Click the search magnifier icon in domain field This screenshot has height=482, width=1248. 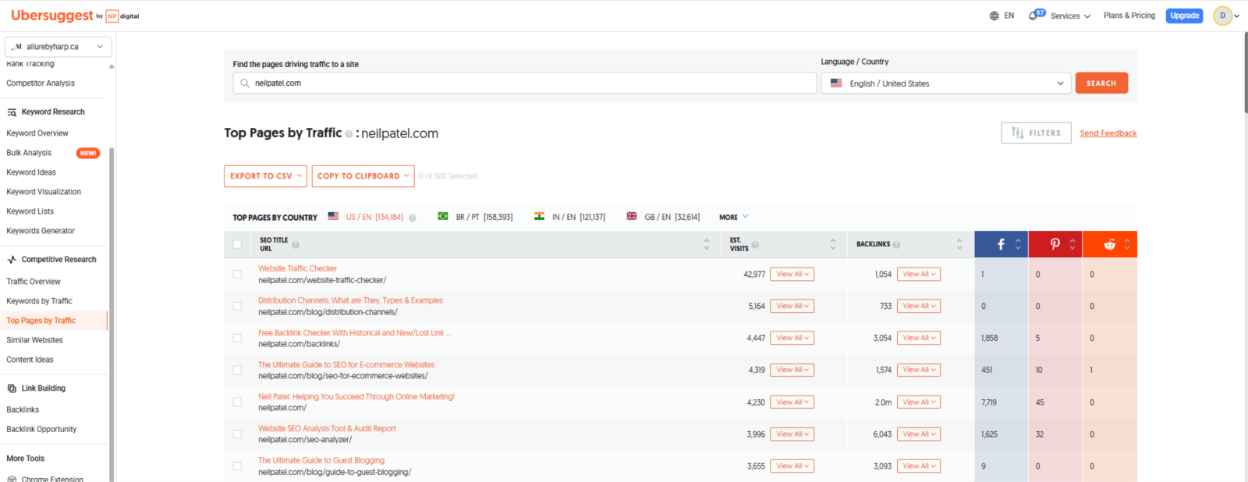(x=245, y=83)
